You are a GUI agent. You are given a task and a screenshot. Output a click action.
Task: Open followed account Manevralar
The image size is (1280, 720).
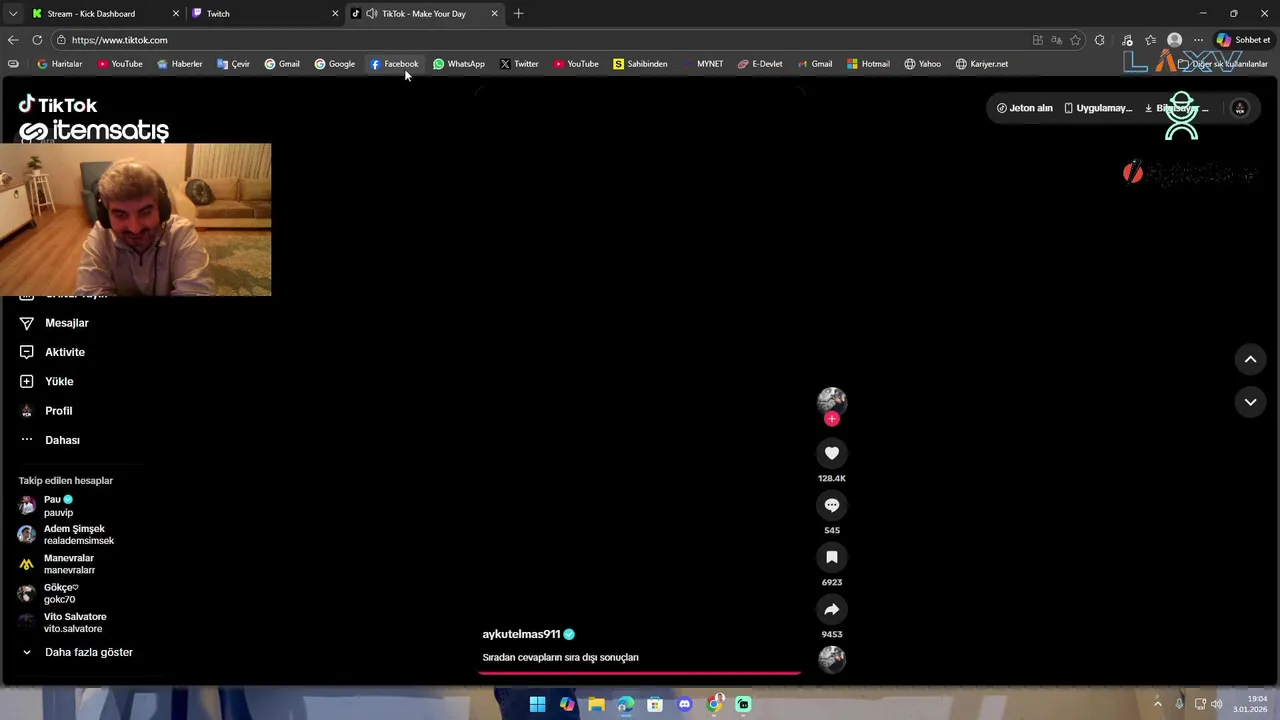point(57,564)
